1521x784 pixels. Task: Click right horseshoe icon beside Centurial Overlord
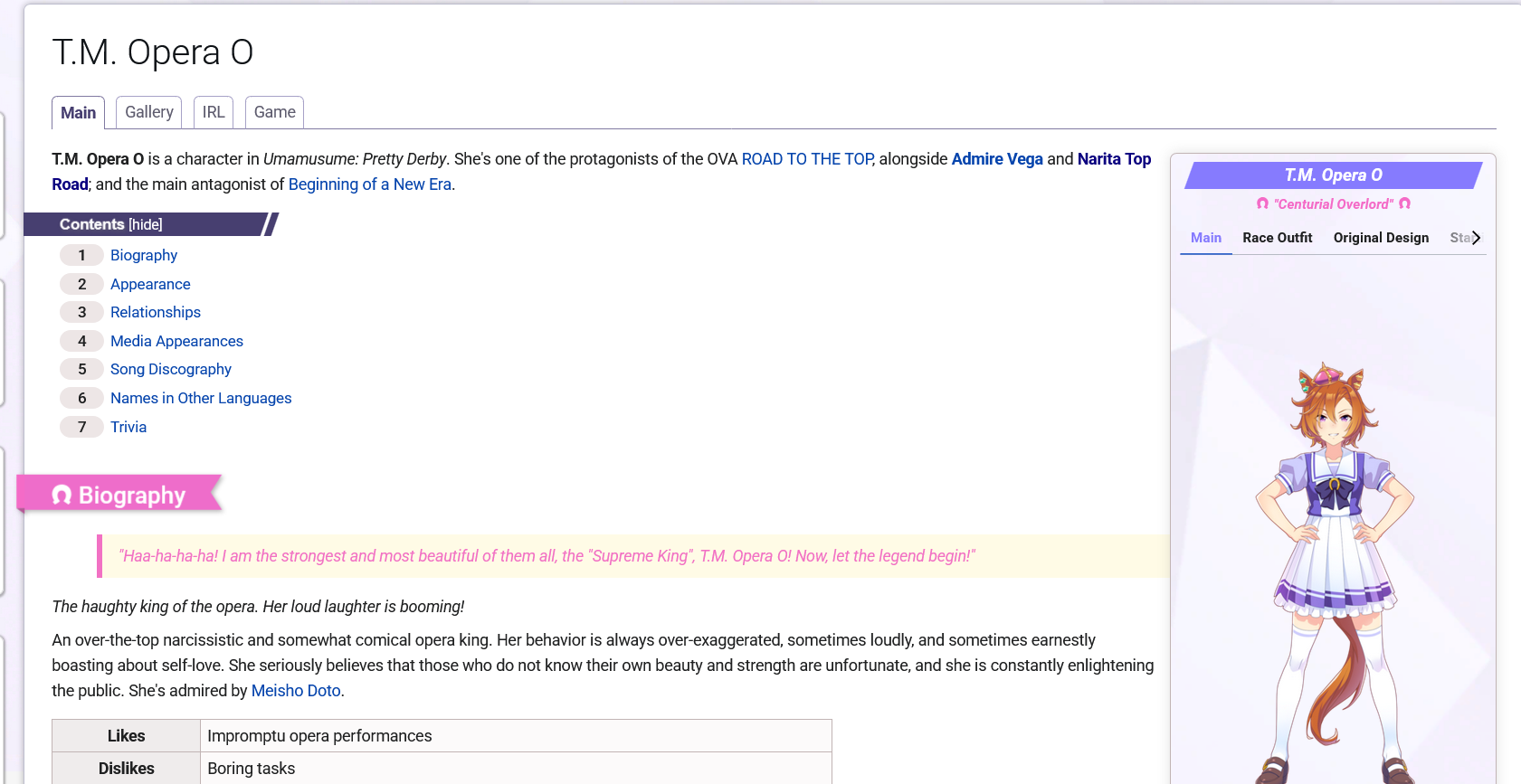pyautogui.click(x=1404, y=203)
